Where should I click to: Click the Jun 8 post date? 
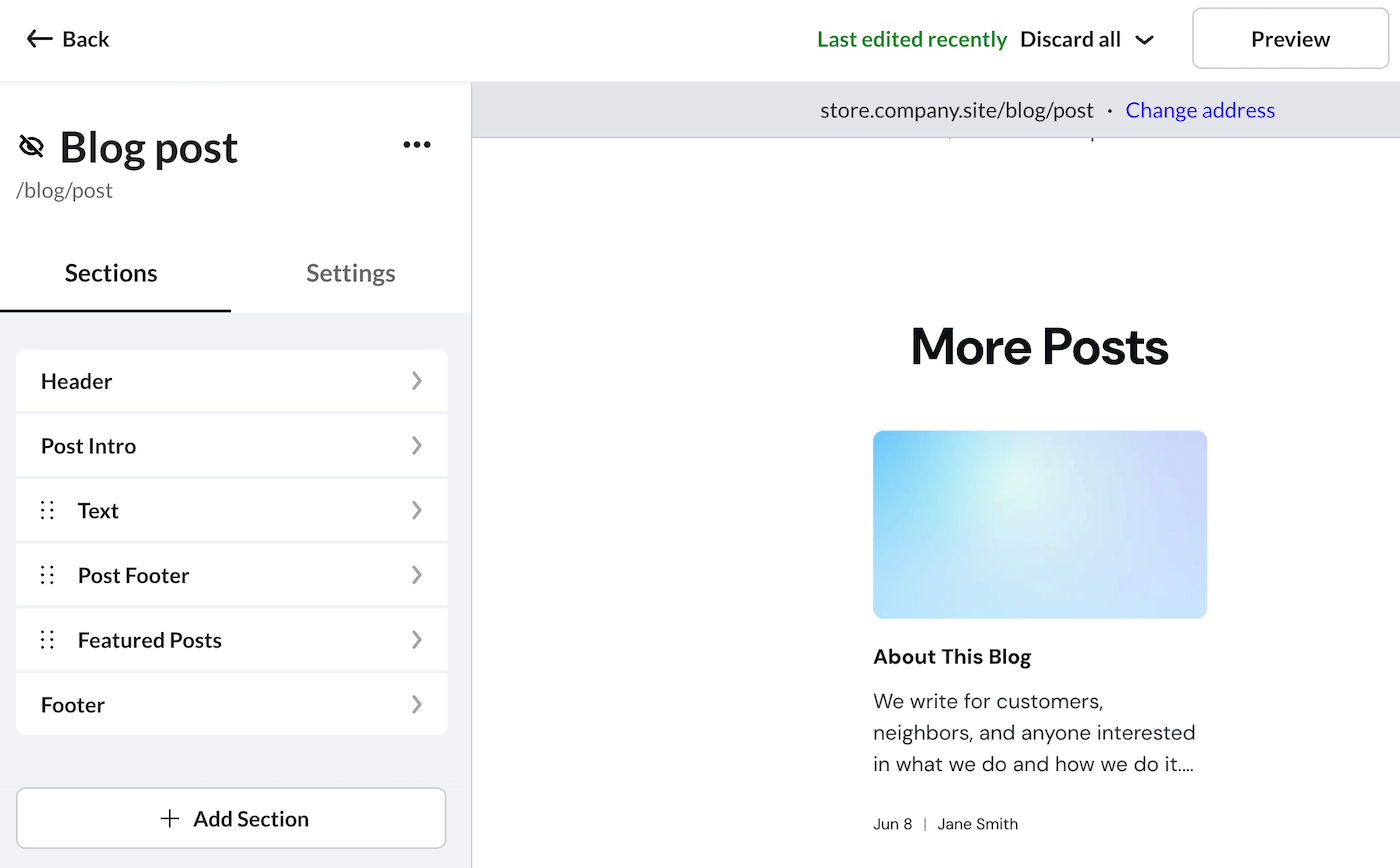pyautogui.click(x=892, y=824)
